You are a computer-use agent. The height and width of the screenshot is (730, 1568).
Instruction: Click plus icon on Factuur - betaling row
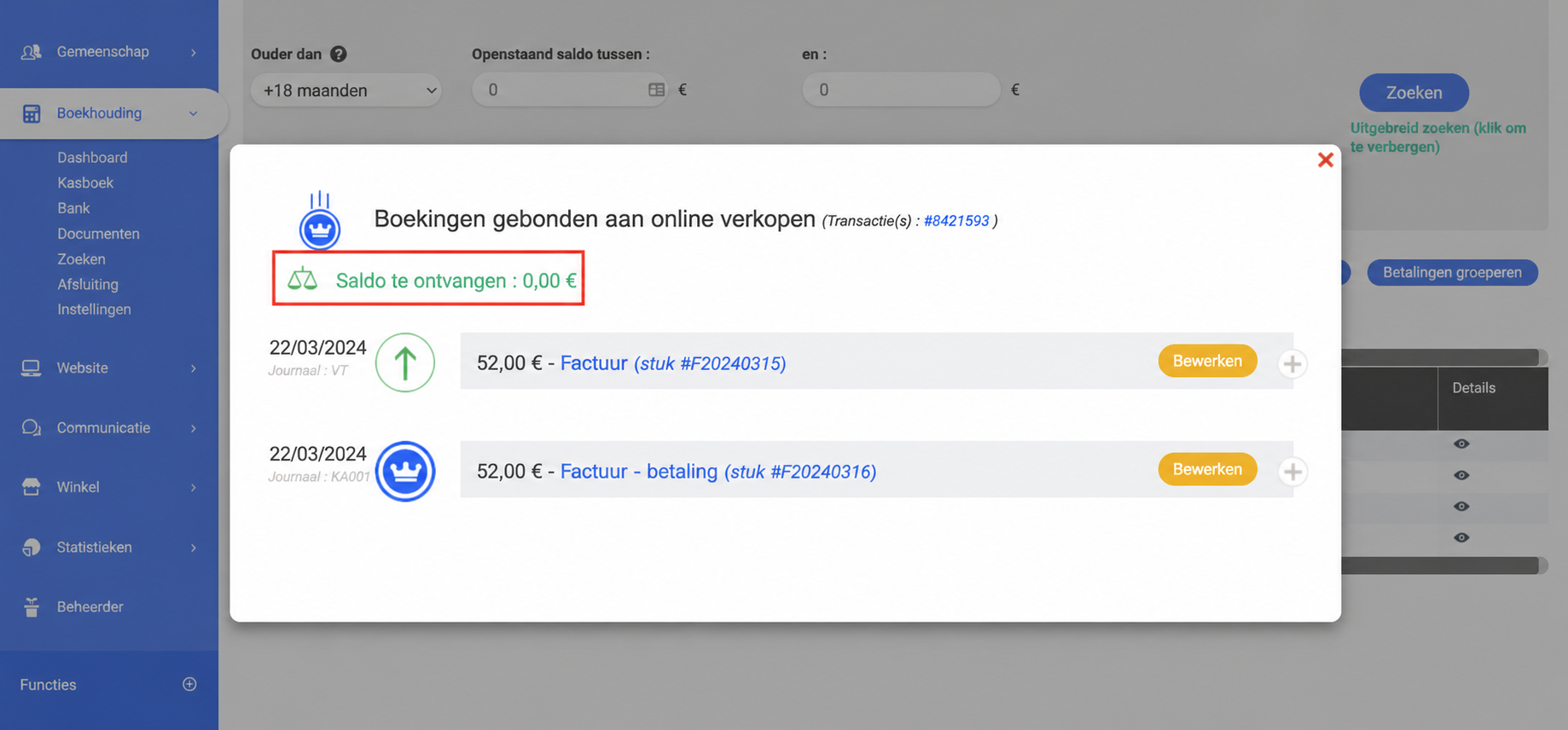1292,471
